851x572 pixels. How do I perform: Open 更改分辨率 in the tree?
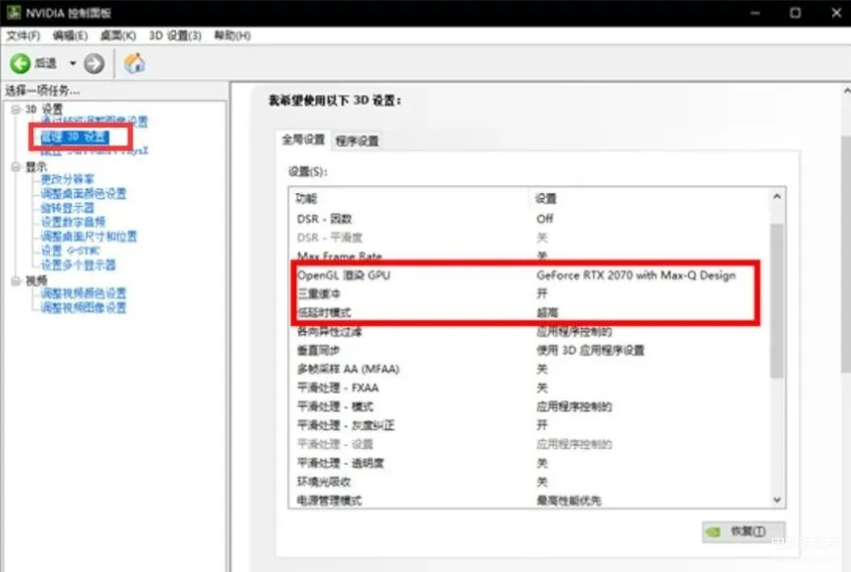click(x=67, y=179)
